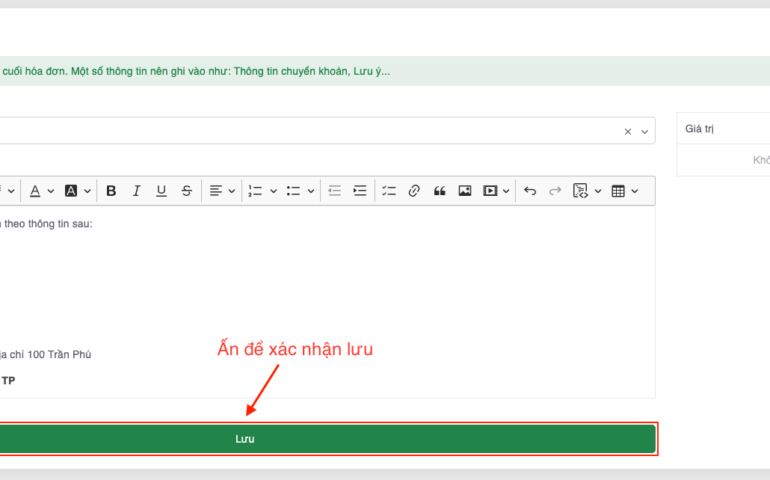Clear the select field with the X
This screenshot has width=770, height=480.
tap(628, 131)
